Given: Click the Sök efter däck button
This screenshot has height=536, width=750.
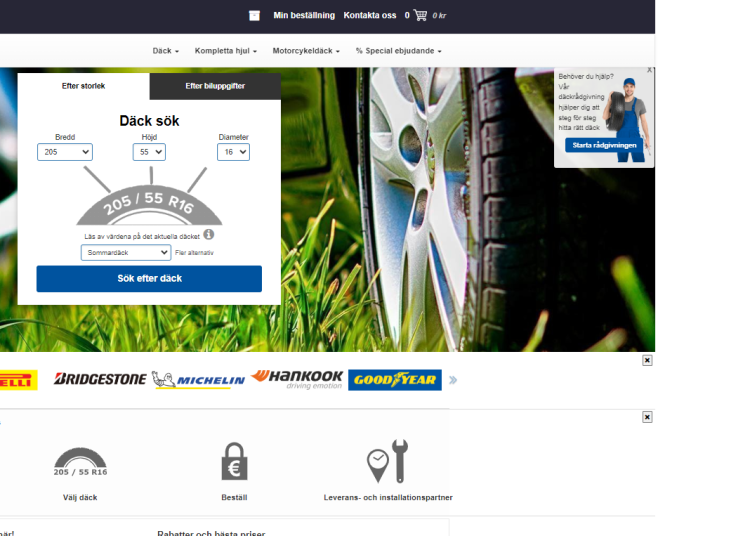Looking at the screenshot, I should (149, 279).
